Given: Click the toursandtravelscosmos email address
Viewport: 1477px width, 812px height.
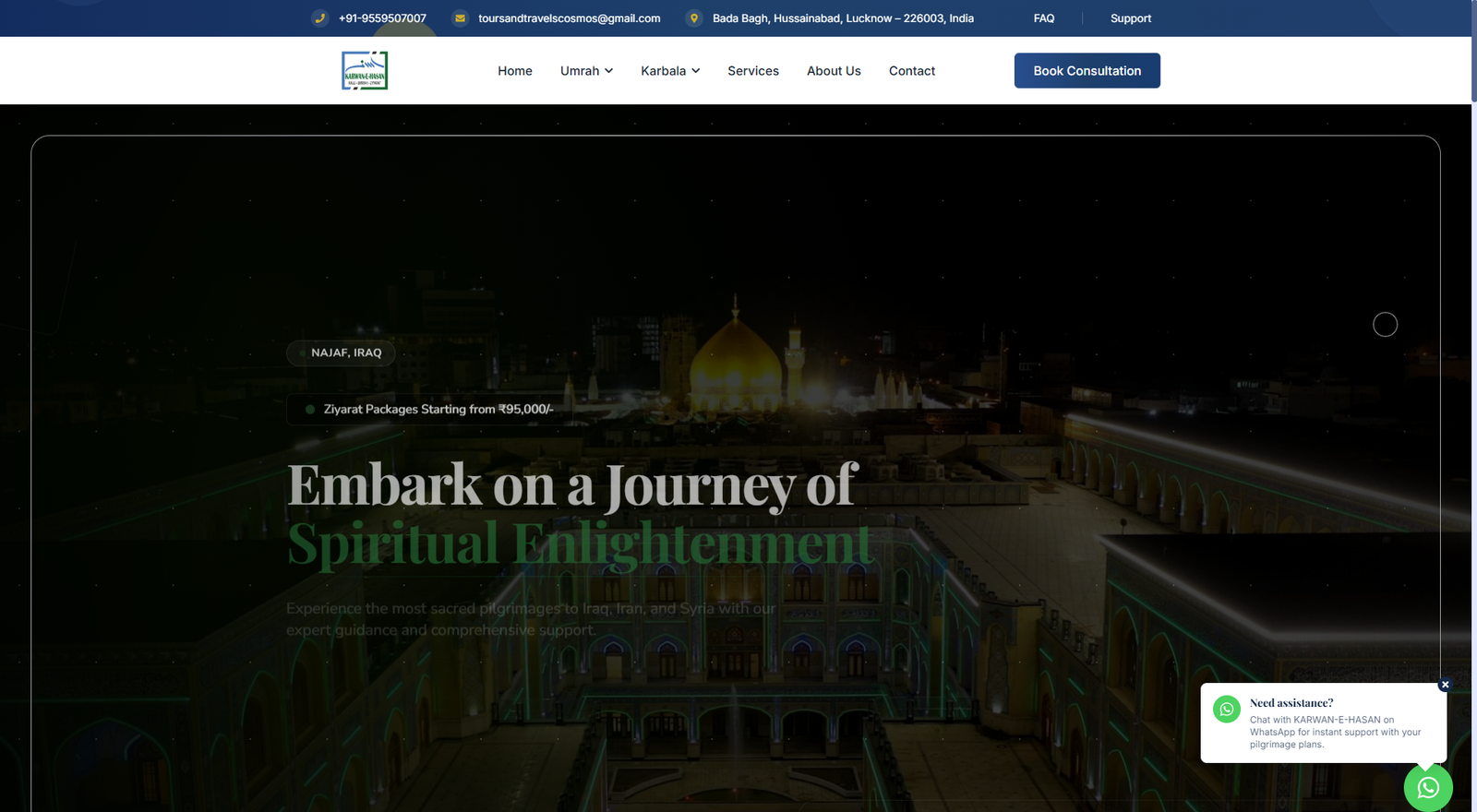Looking at the screenshot, I should click(x=569, y=18).
